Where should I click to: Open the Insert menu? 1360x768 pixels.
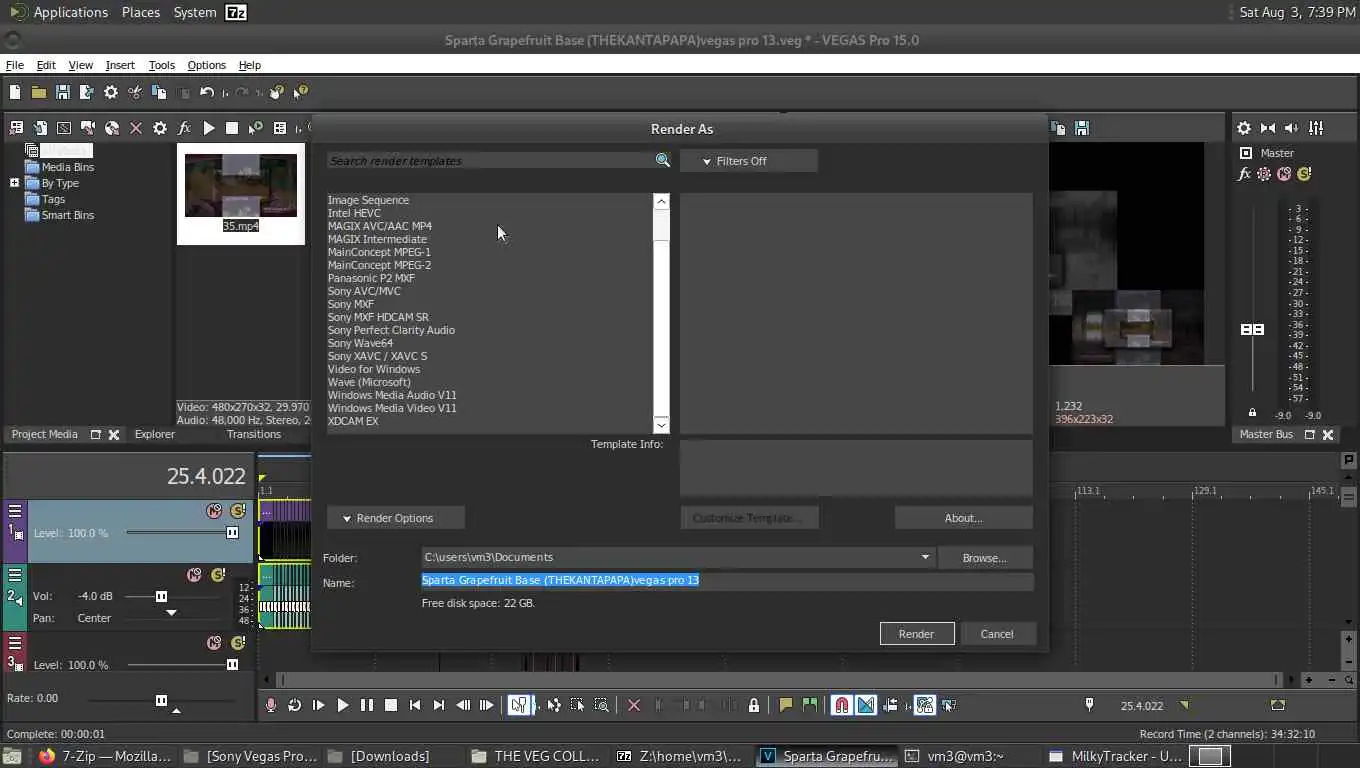pyautogui.click(x=120, y=65)
